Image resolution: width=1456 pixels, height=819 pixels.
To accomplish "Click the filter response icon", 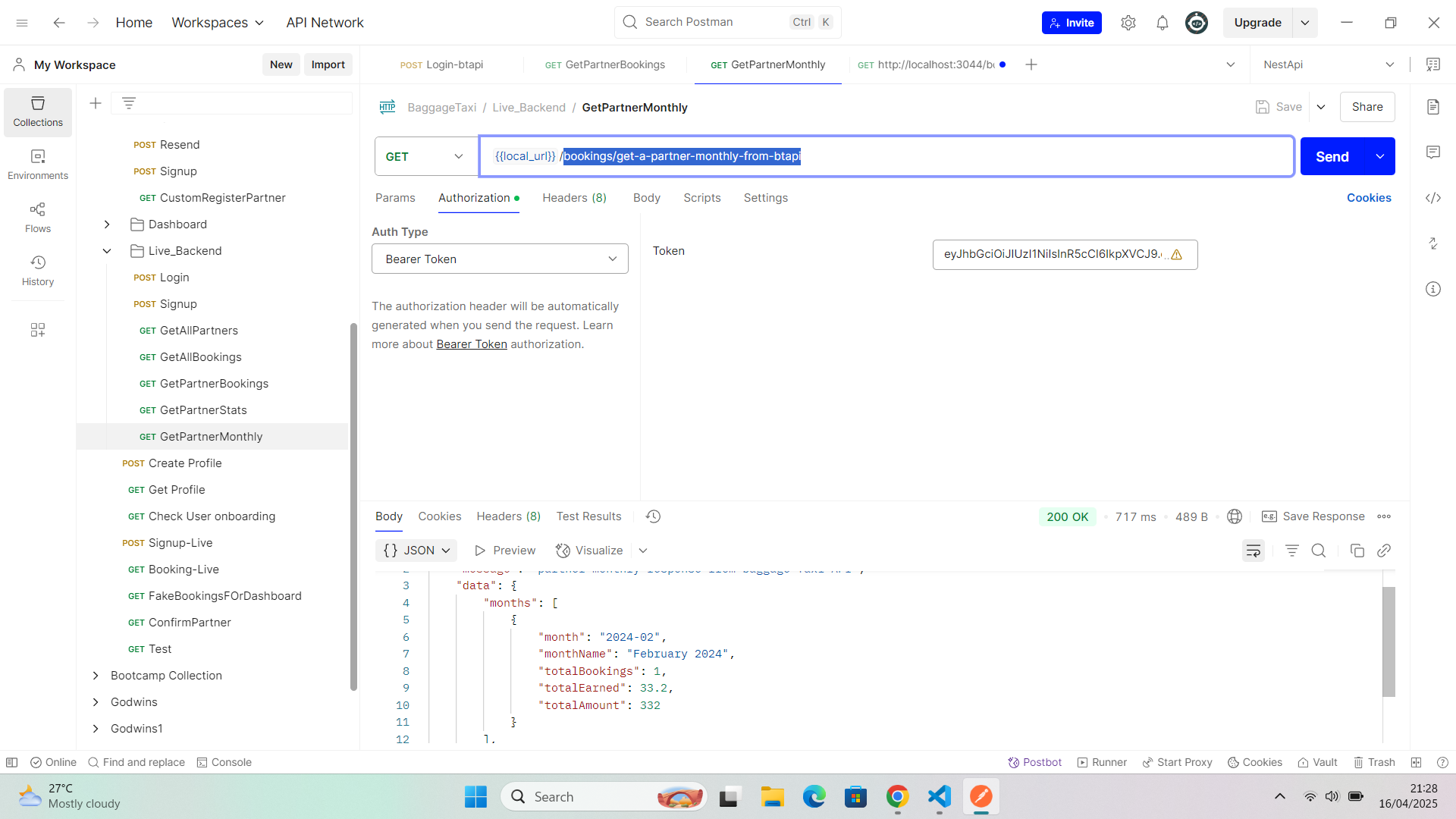I will coord(1292,551).
